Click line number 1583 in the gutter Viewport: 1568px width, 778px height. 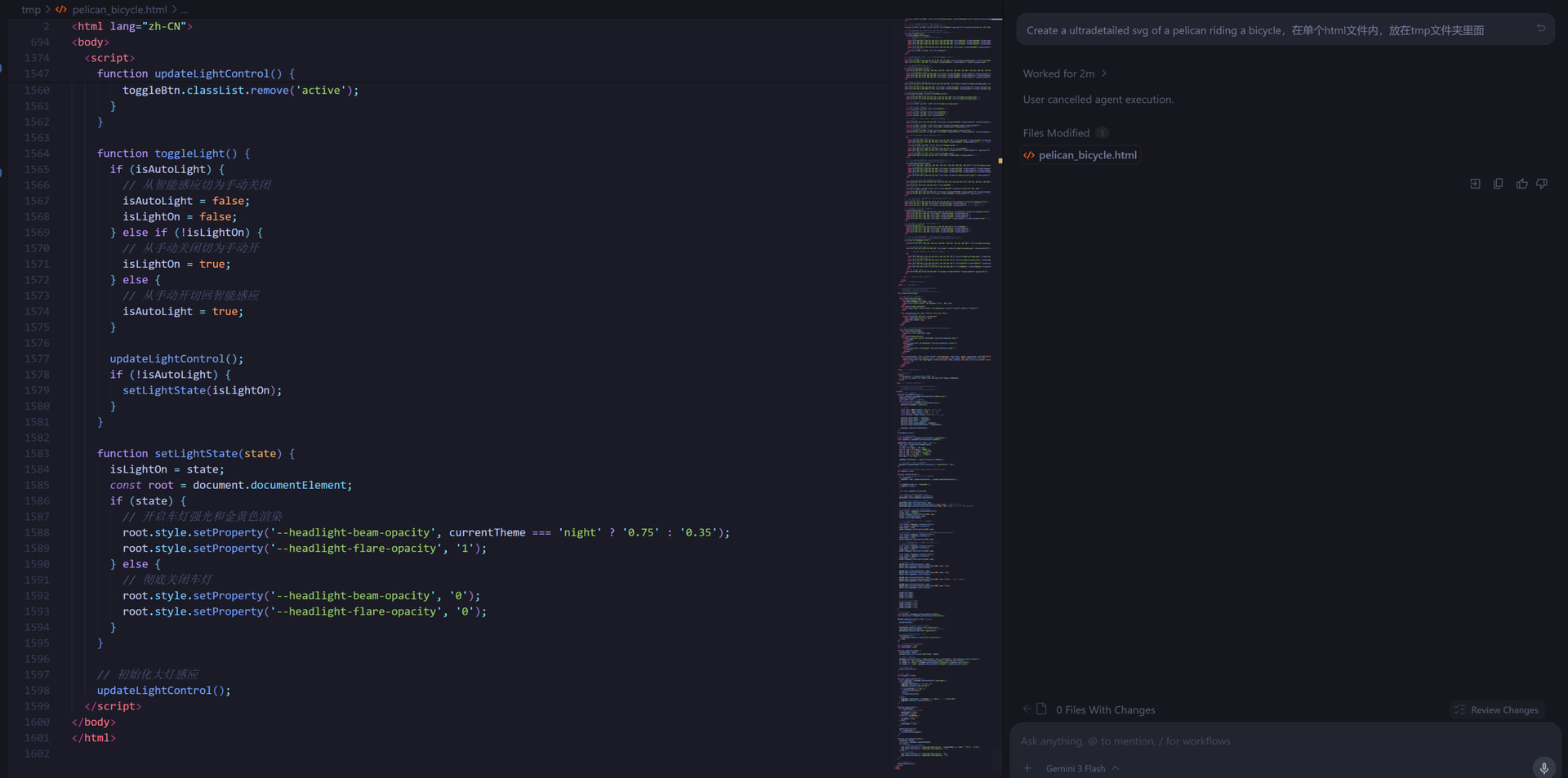(x=37, y=454)
